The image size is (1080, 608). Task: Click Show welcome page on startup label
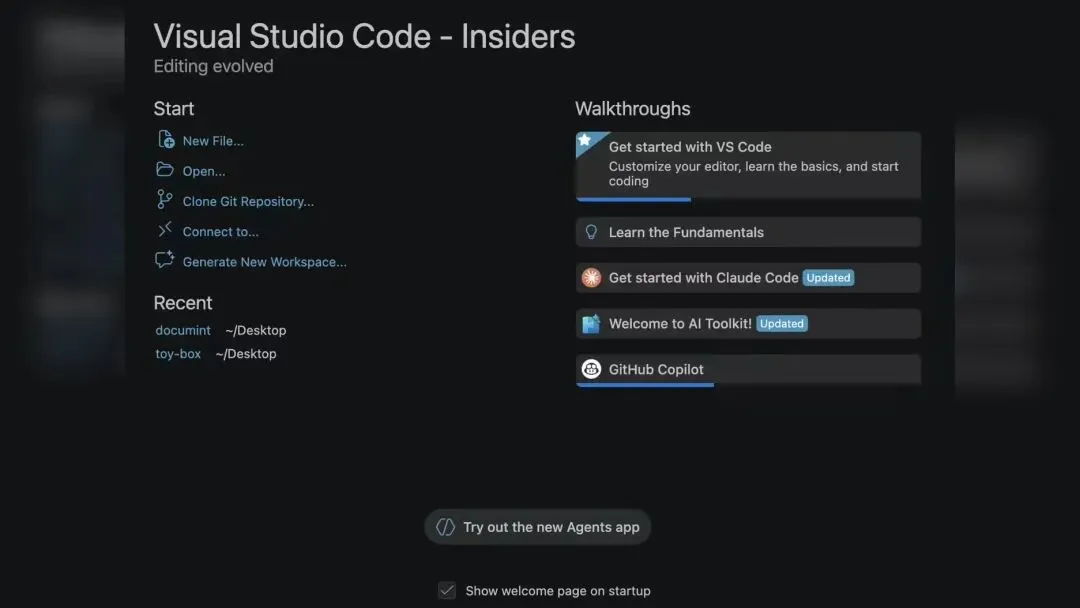coord(558,591)
